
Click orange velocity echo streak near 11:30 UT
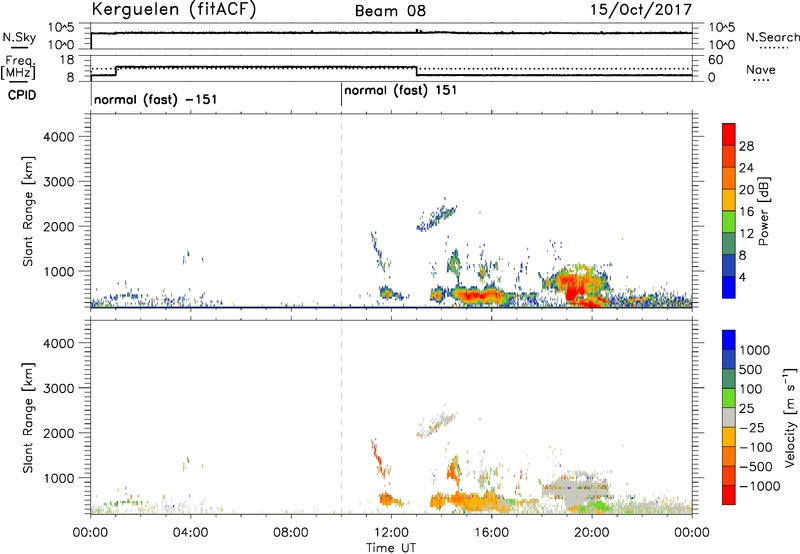click(x=379, y=458)
